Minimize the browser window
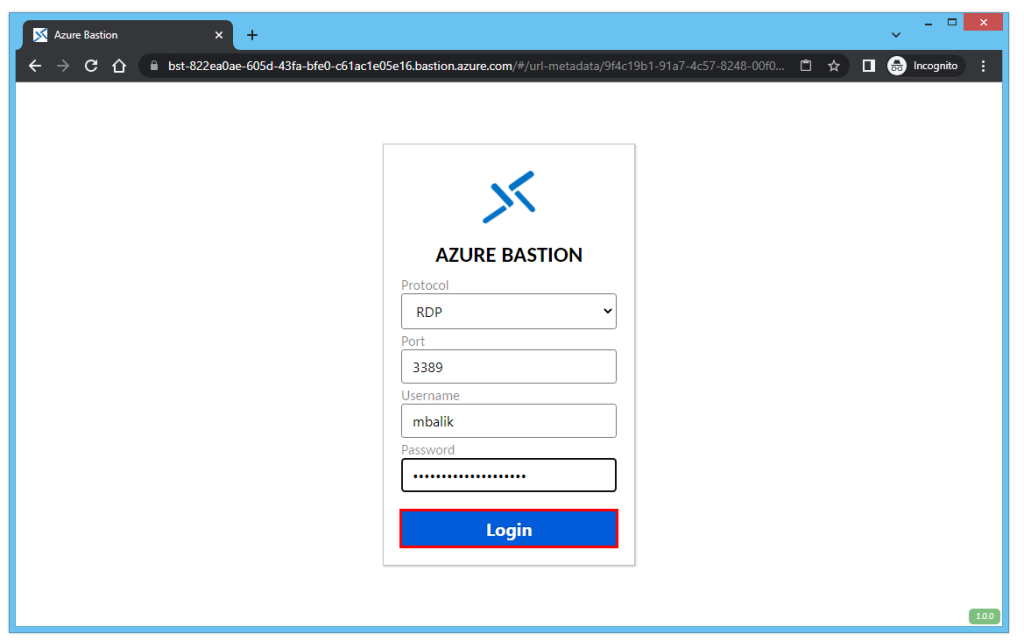The height and width of the screenshot is (641, 1024). click(x=928, y=23)
